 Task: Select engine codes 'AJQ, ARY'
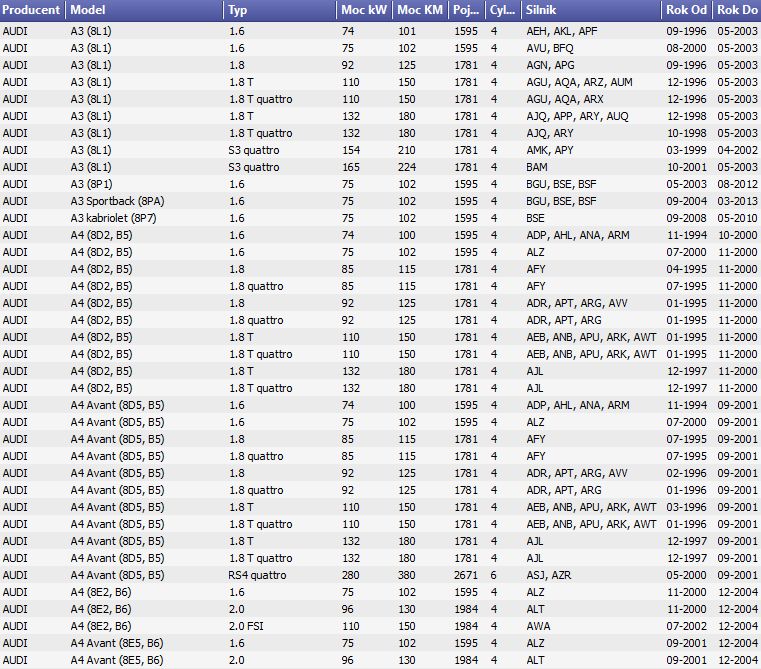click(550, 133)
